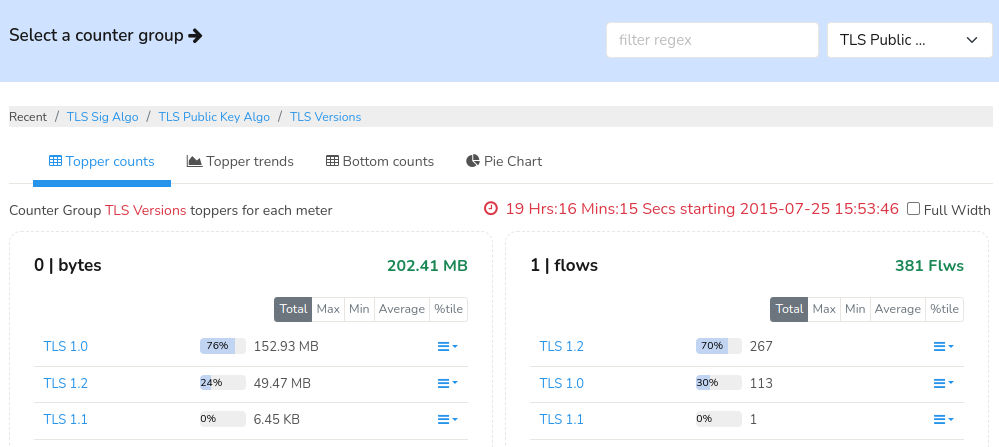Select %tile button in flows panel

(x=944, y=309)
